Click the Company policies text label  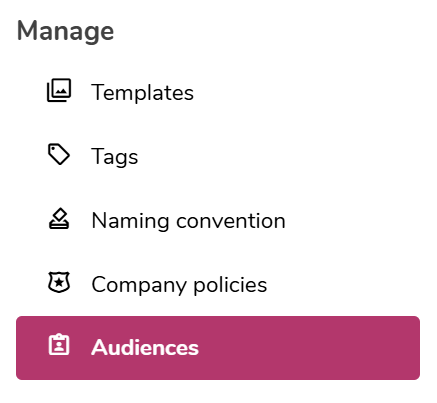[x=179, y=285]
